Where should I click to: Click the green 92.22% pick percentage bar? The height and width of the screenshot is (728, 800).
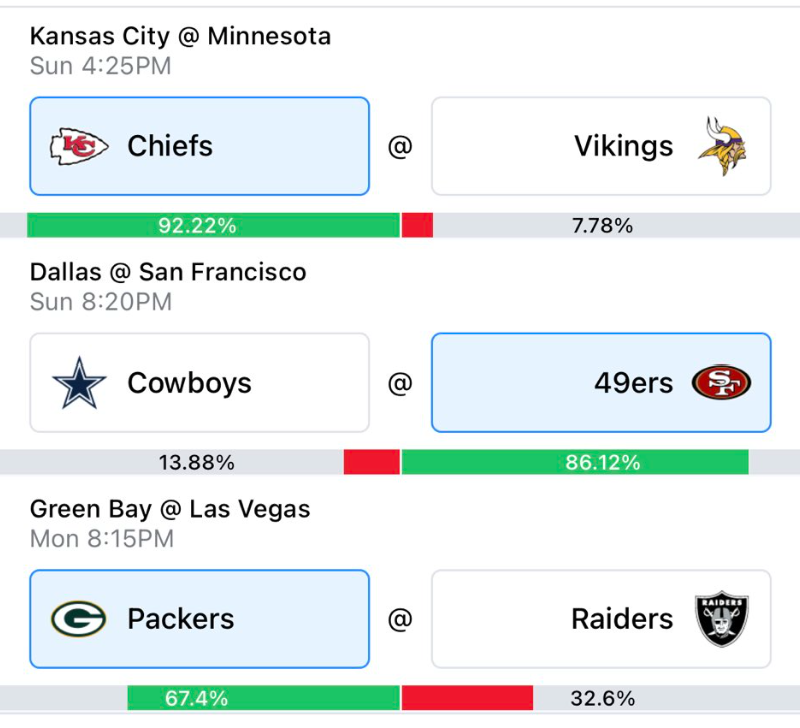pyautogui.click(x=213, y=225)
